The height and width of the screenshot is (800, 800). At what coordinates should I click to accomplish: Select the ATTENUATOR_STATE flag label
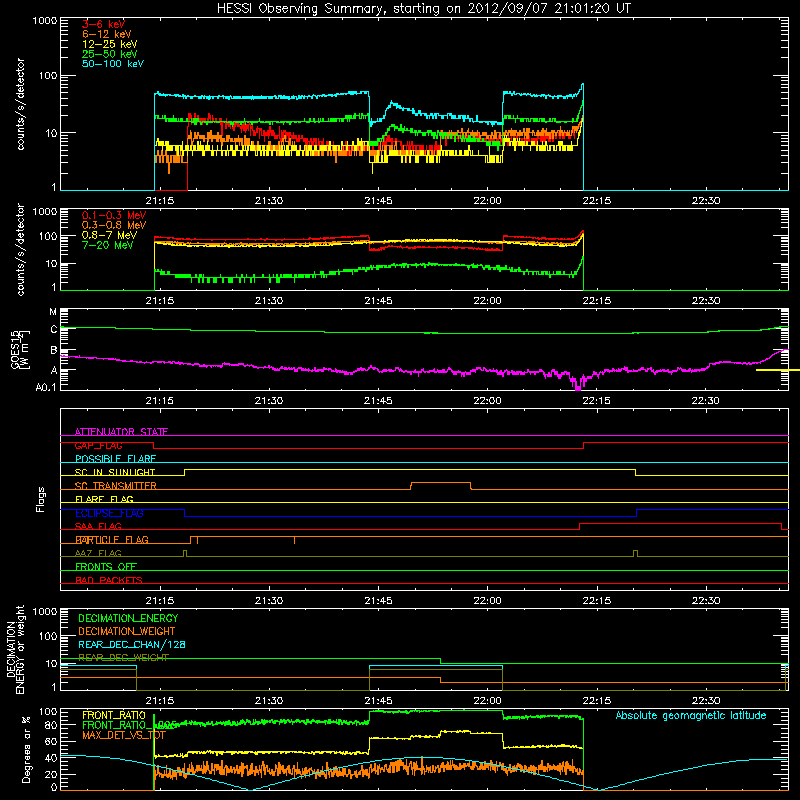(121, 432)
